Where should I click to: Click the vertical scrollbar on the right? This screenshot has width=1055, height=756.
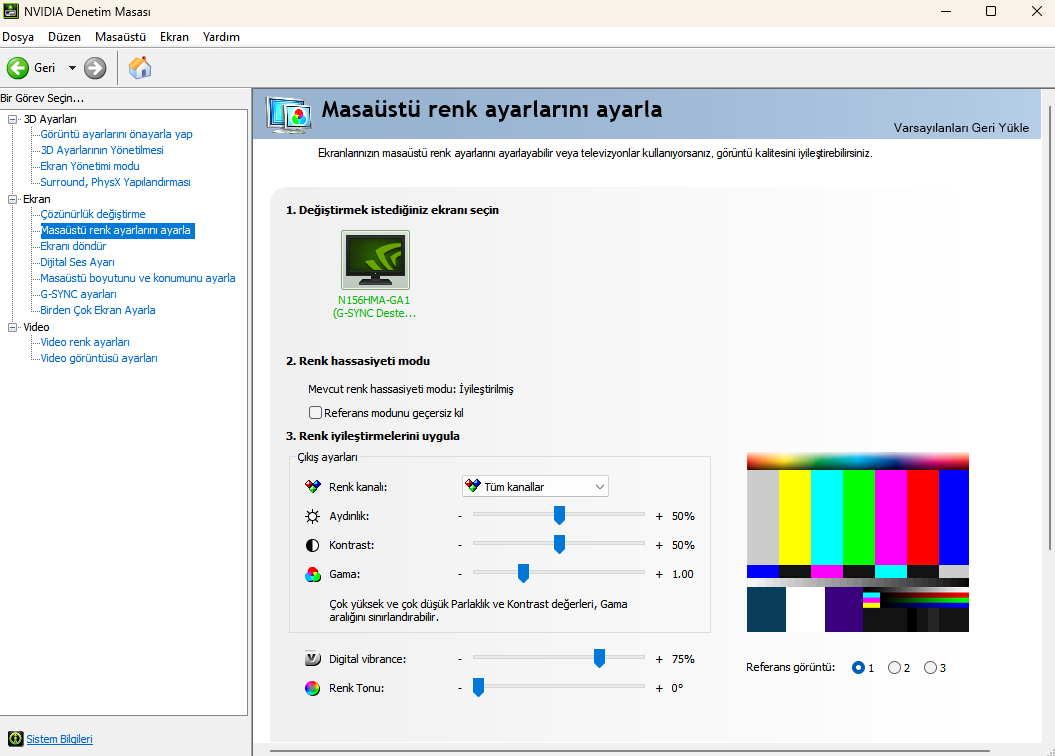[1050, 327]
